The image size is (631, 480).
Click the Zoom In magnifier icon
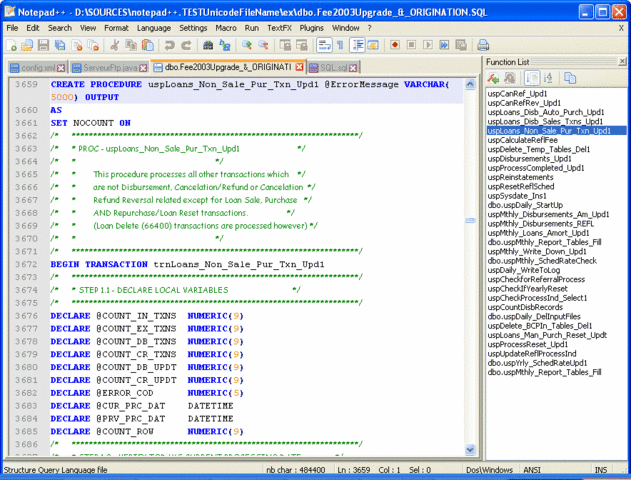(247, 45)
